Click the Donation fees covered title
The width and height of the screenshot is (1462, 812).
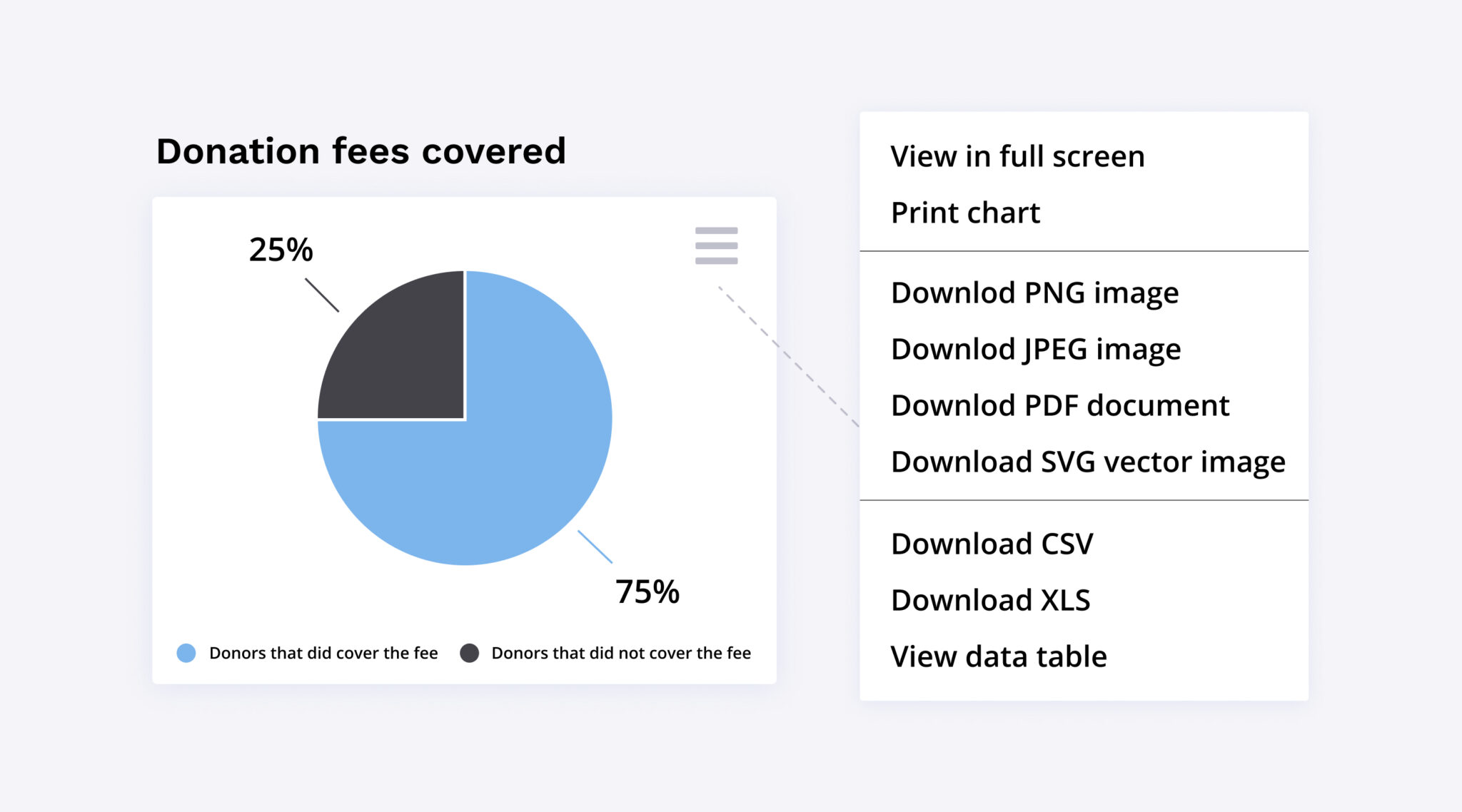pyautogui.click(x=361, y=150)
